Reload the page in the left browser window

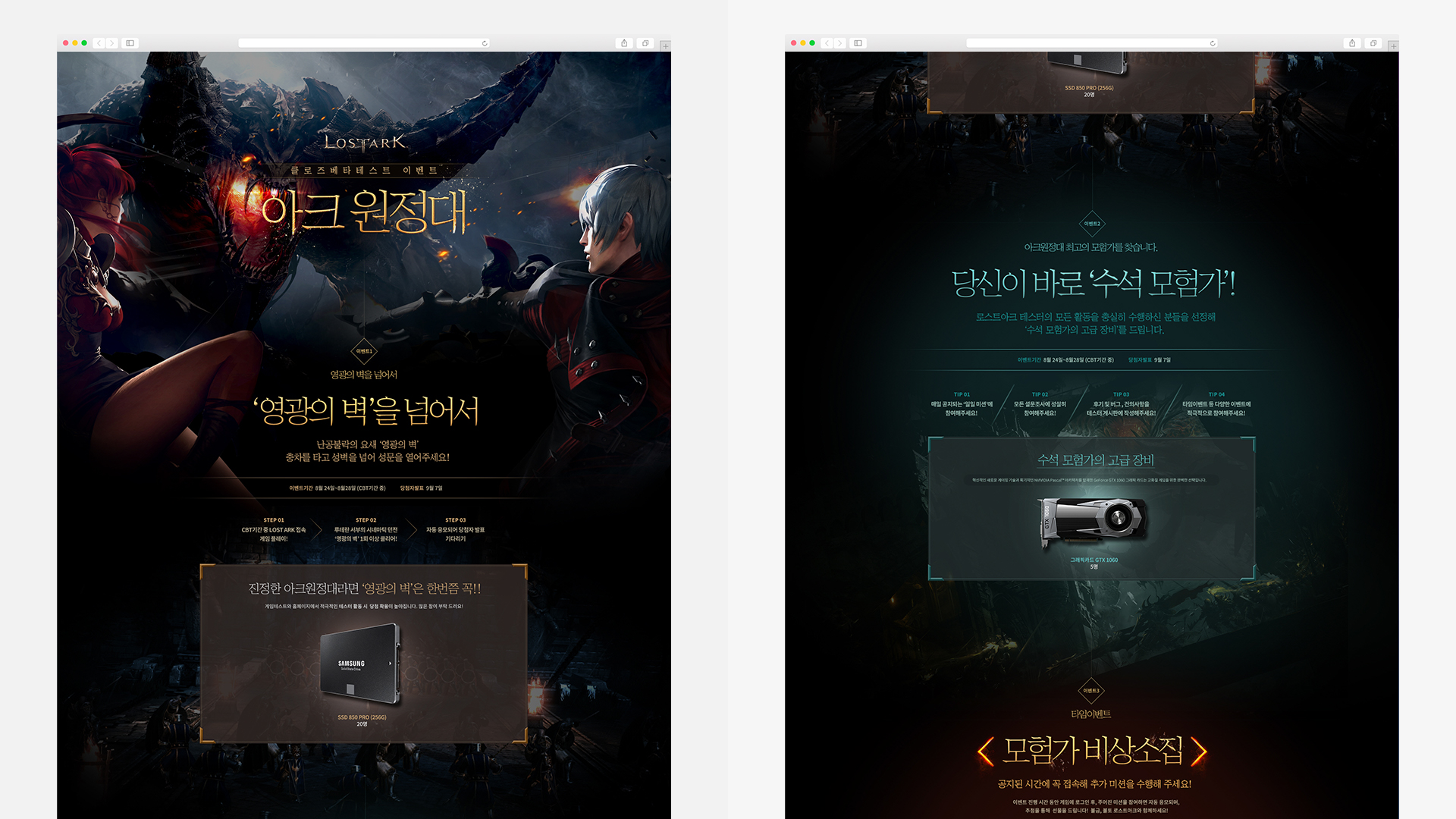click(x=485, y=43)
